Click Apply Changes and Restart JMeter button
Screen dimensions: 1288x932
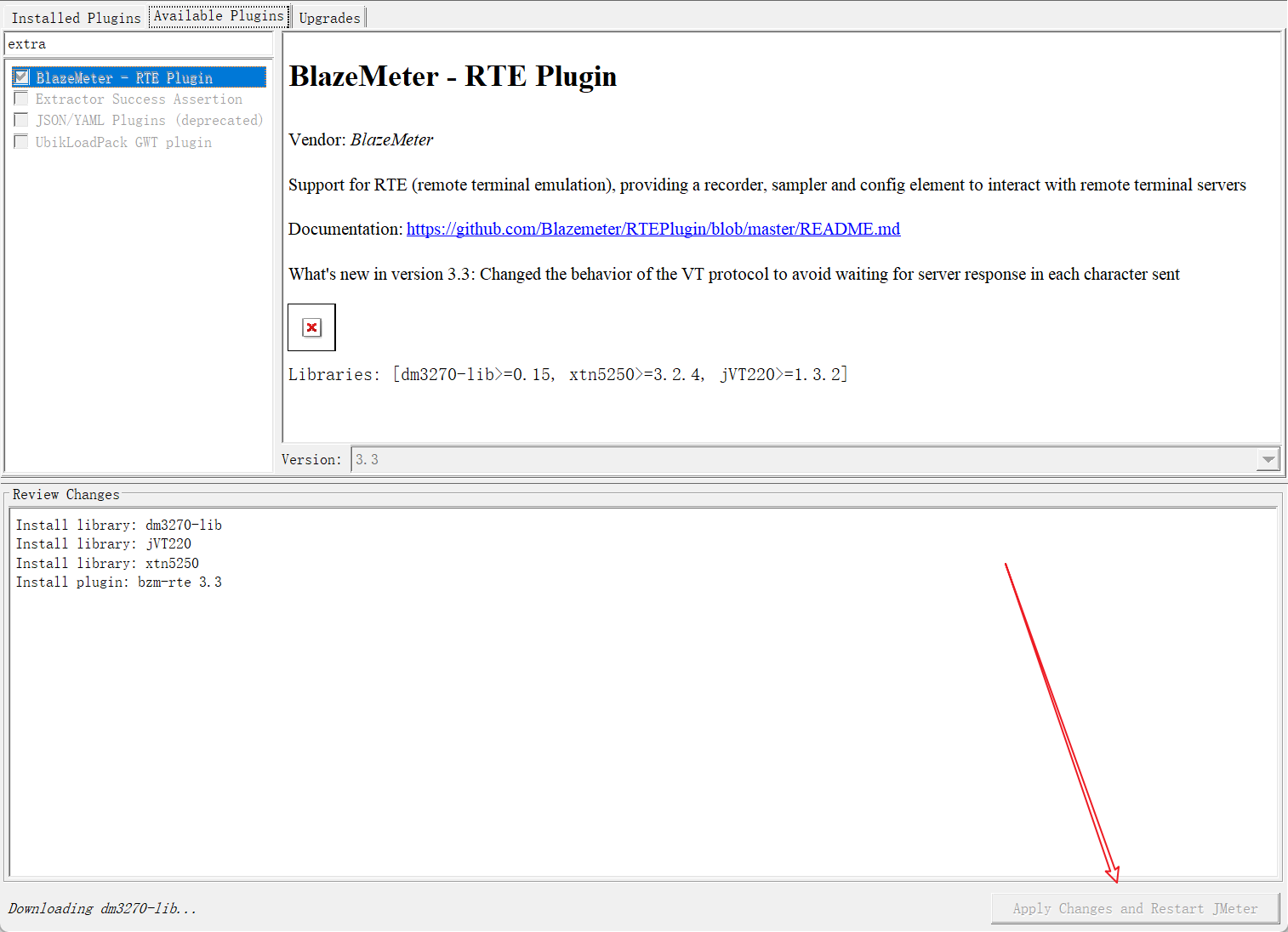pos(1135,909)
